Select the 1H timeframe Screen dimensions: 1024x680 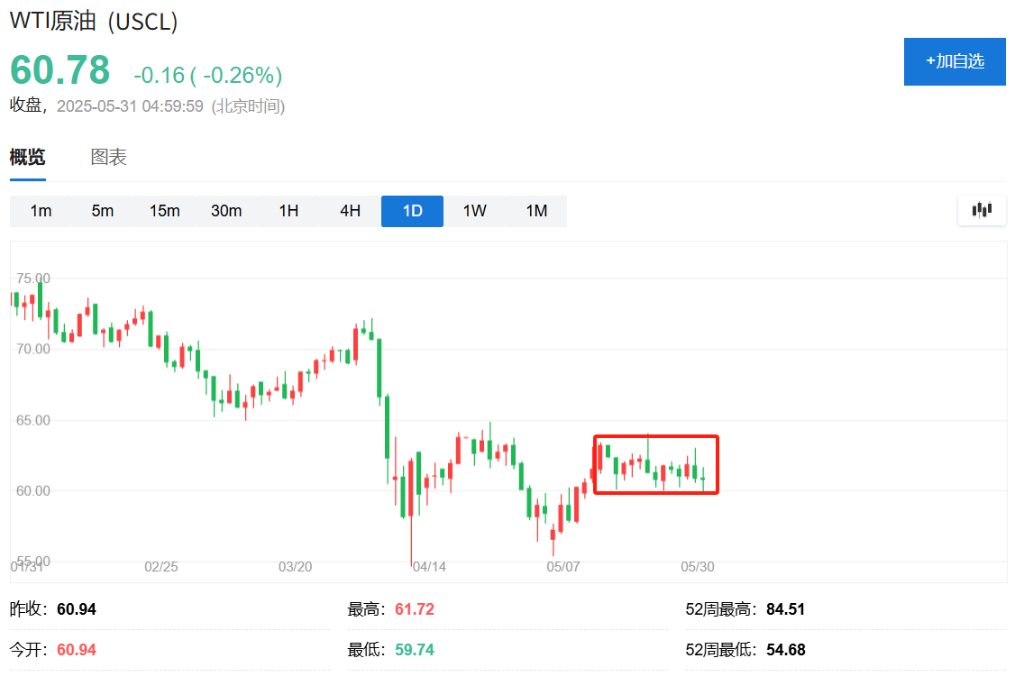289,210
